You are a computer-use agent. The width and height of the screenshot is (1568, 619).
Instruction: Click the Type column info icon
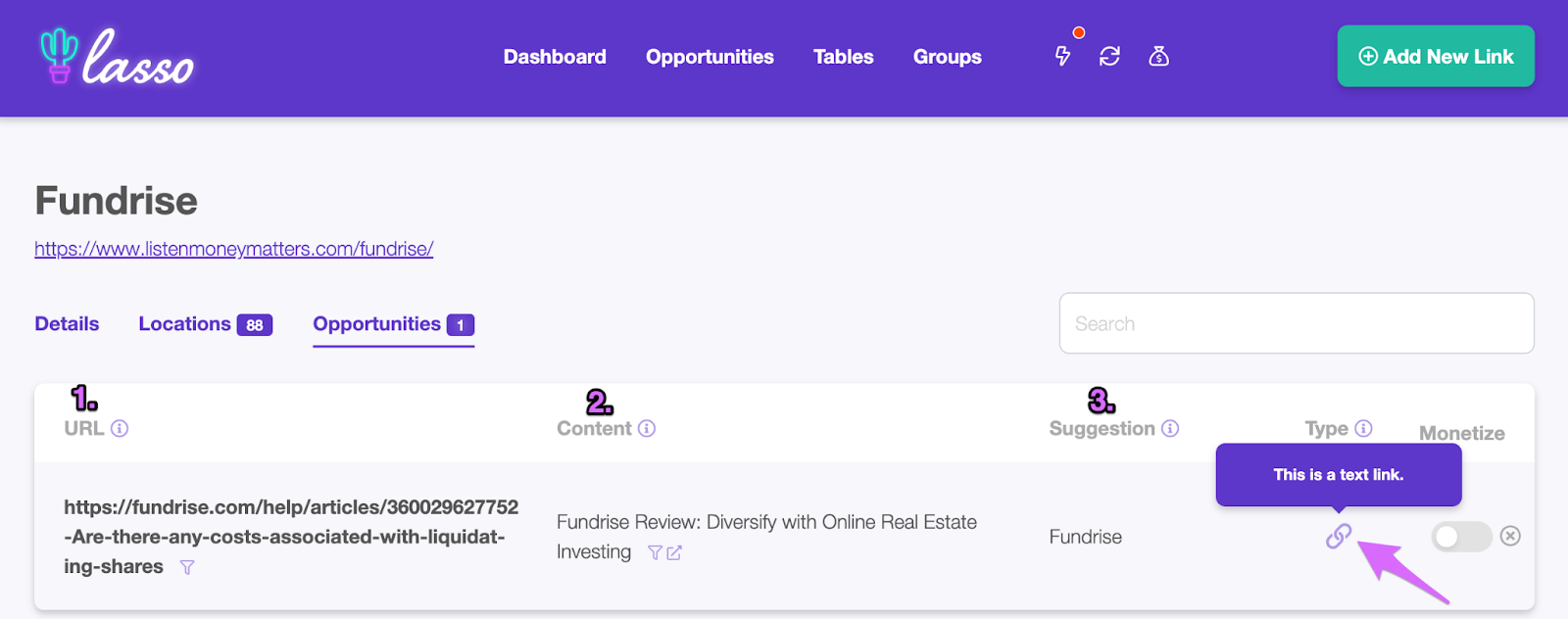1363,428
